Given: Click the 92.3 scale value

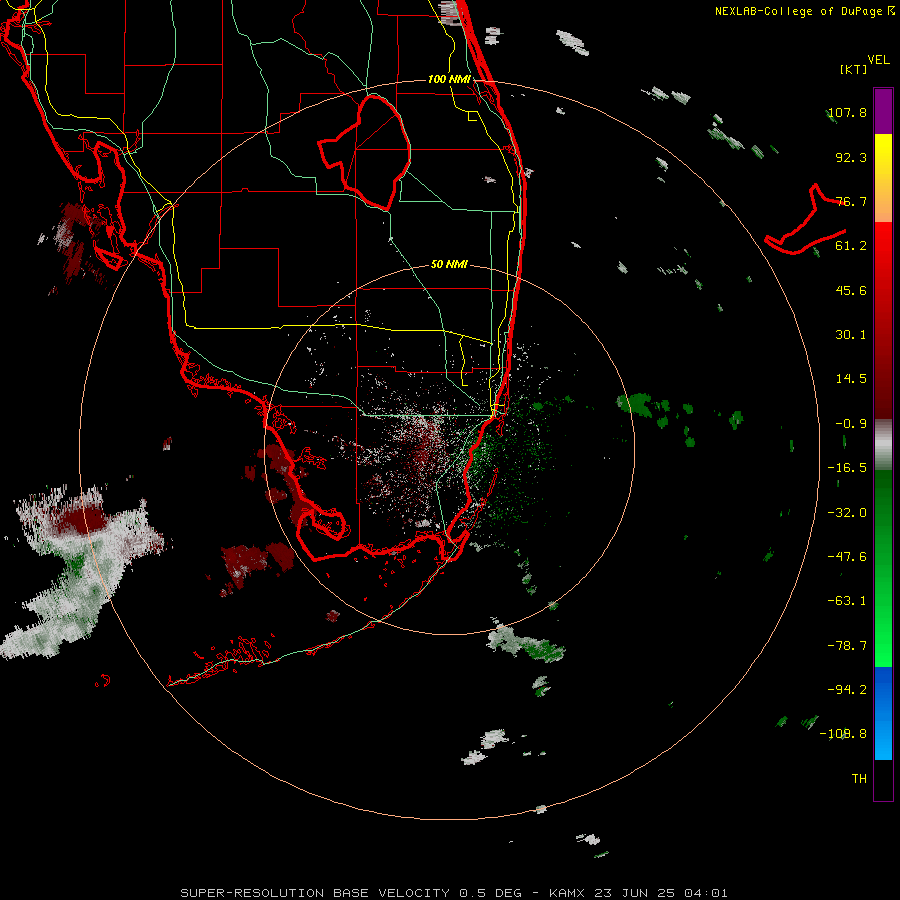Looking at the screenshot, I should click(851, 157).
